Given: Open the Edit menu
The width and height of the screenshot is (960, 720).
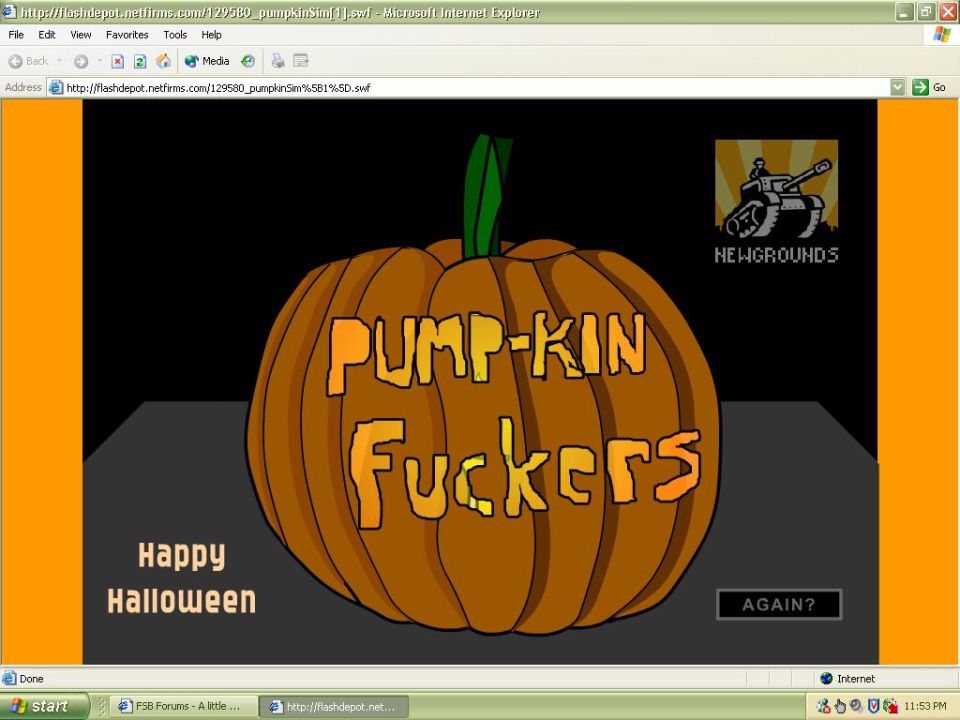Looking at the screenshot, I should (47, 35).
